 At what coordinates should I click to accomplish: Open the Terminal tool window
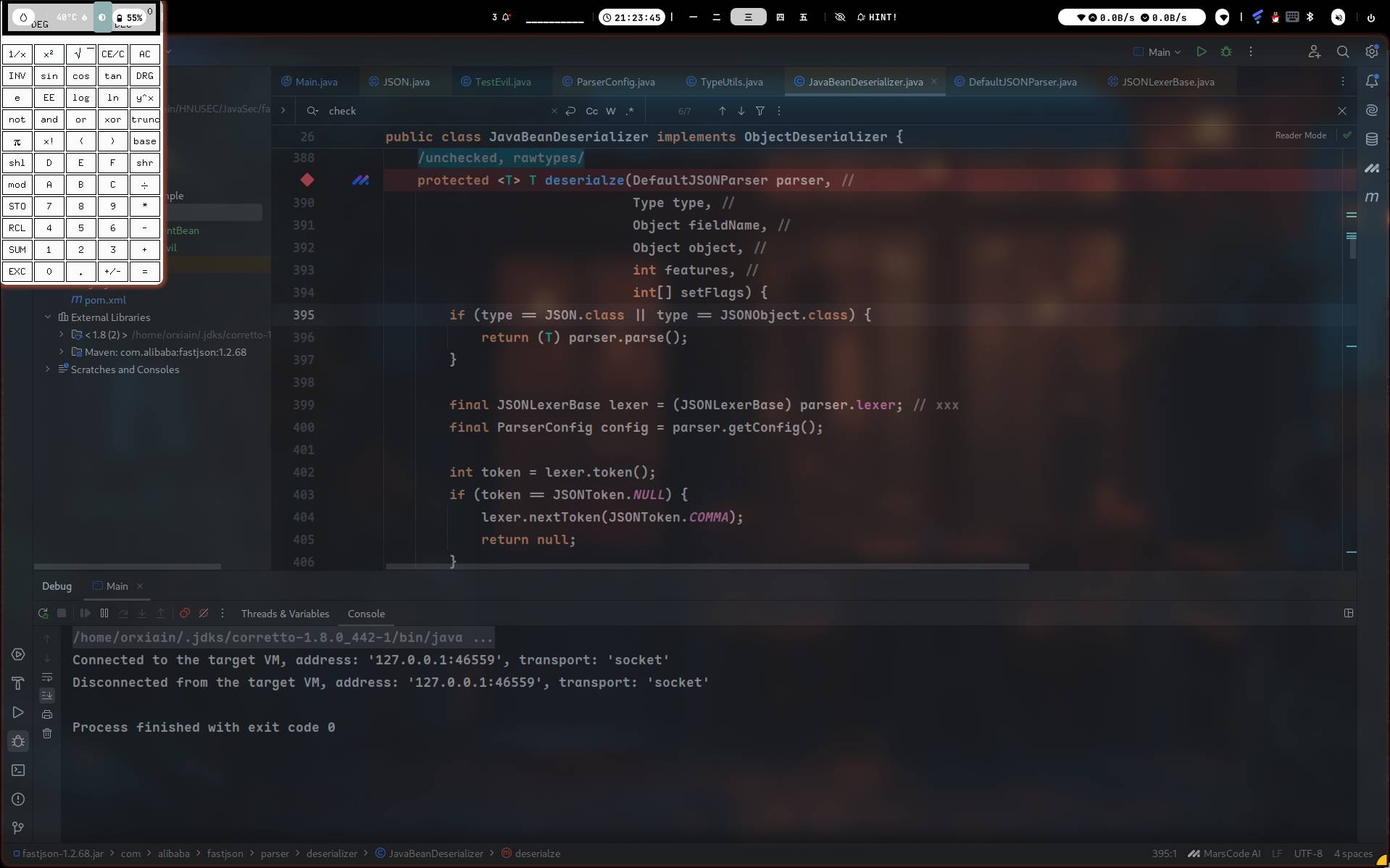(x=18, y=770)
